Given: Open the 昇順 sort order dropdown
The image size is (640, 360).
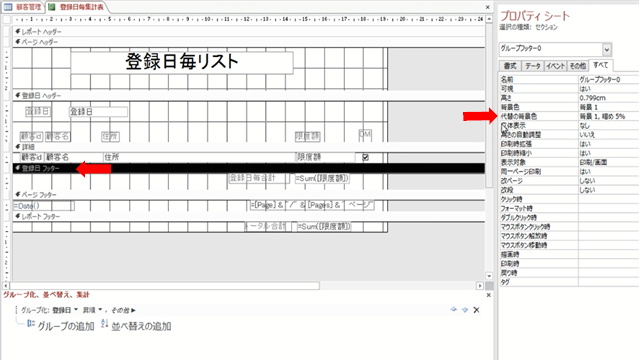Looking at the screenshot, I should pyautogui.click(x=100, y=310).
